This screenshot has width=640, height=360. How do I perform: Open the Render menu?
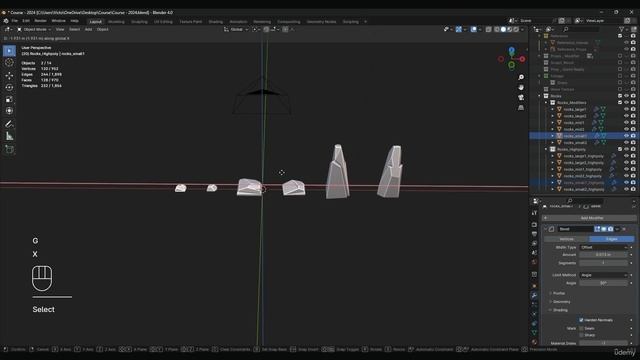pyautogui.click(x=40, y=21)
